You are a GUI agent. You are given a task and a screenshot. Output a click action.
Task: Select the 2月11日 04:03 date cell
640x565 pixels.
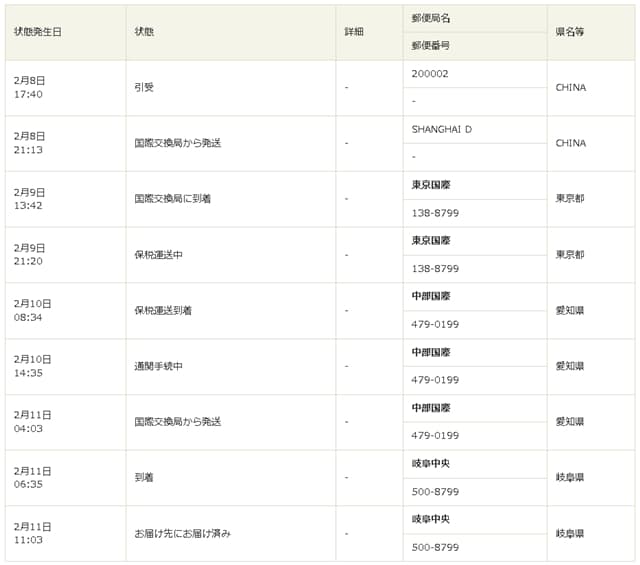[66, 422]
